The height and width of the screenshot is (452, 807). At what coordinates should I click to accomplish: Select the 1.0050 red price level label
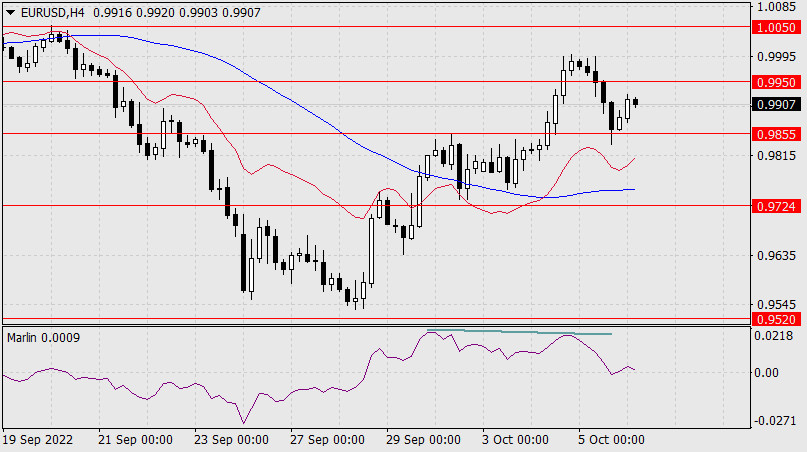point(777,30)
